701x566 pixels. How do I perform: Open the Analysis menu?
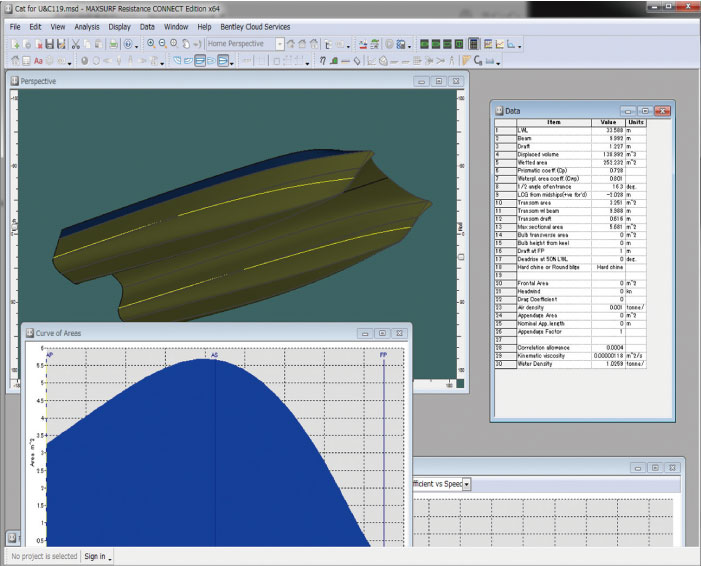click(87, 27)
